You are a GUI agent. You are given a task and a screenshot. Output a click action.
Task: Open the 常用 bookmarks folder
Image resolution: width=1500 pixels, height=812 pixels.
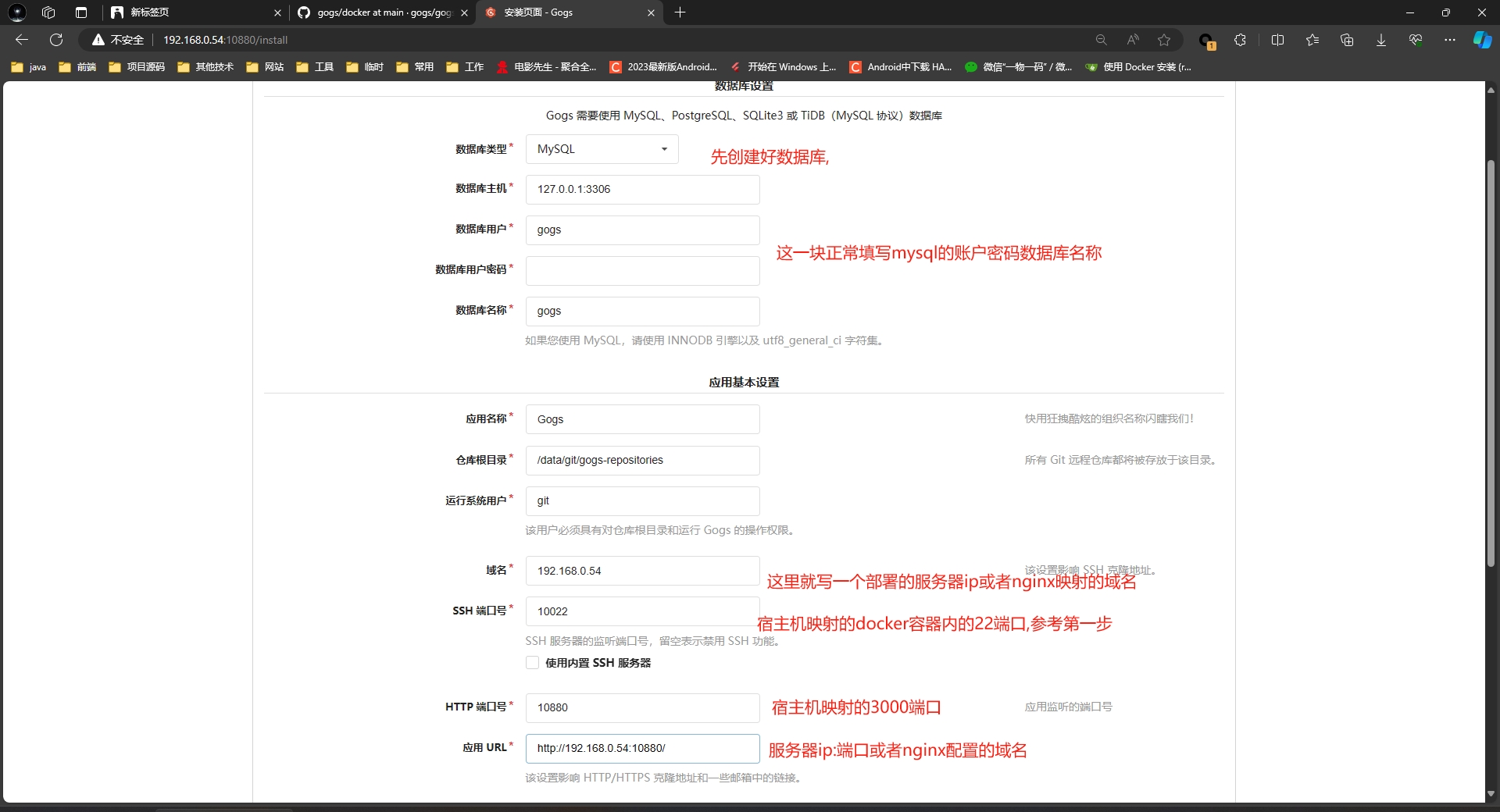pyautogui.click(x=416, y=67)
